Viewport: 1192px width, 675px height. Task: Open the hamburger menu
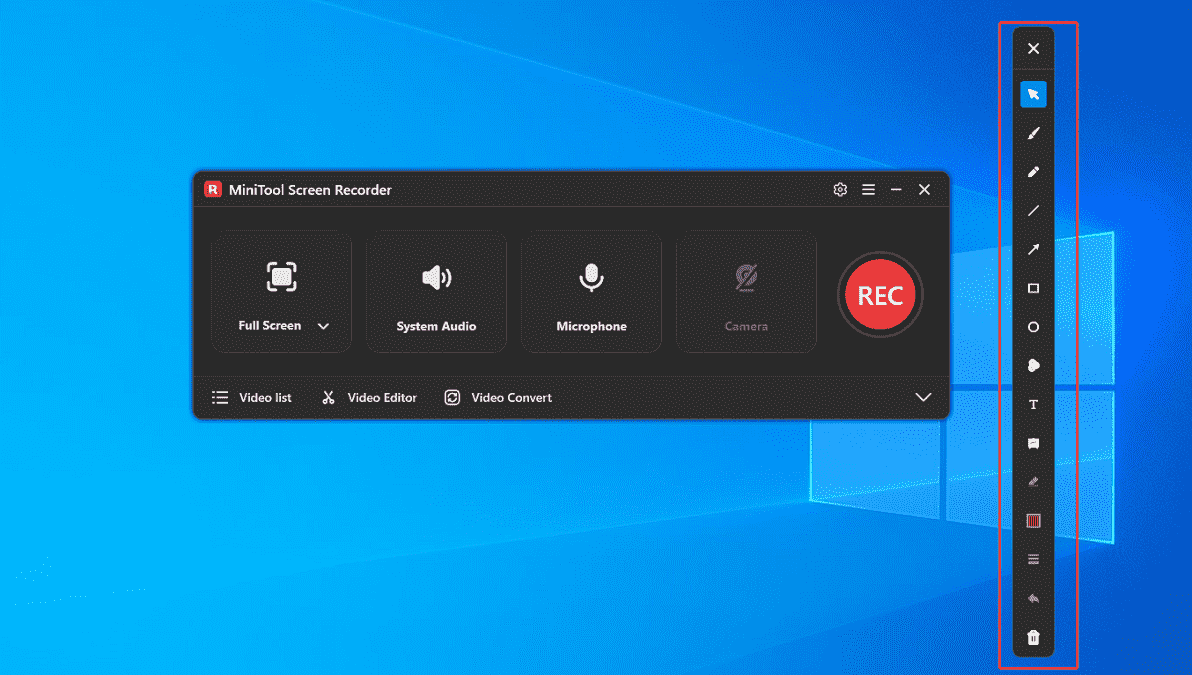(x=868, y=189)
